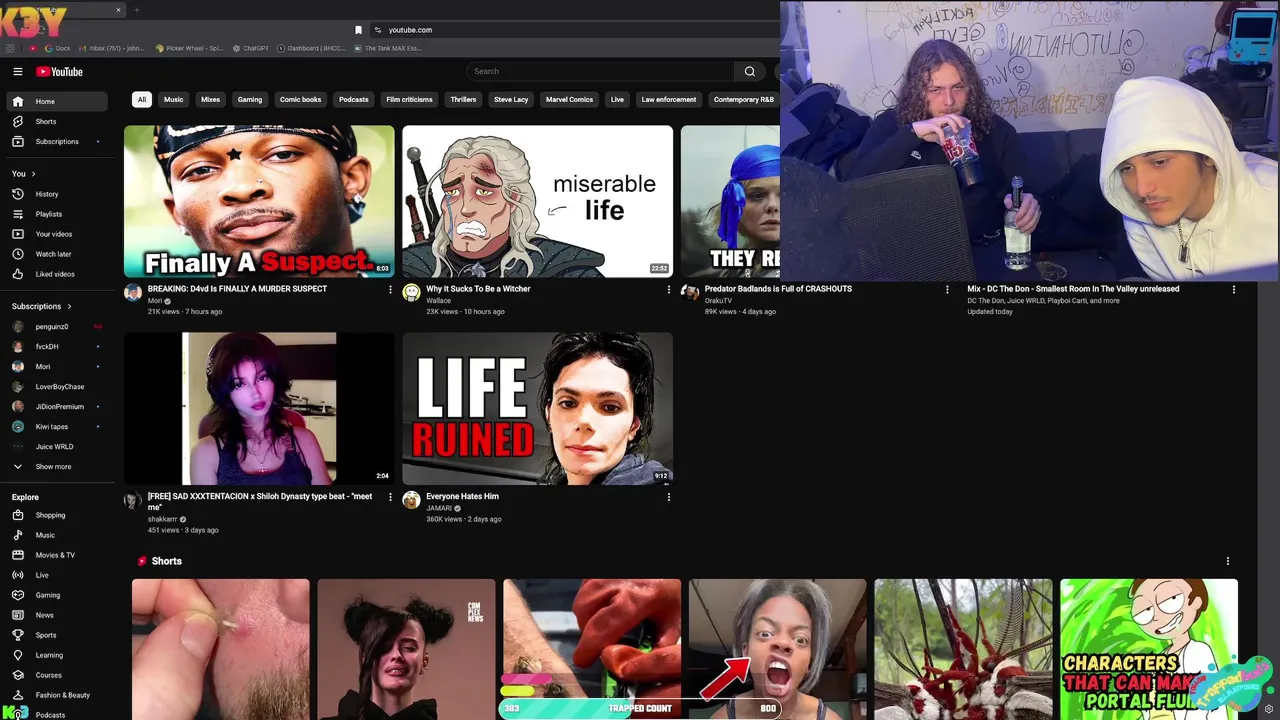Open Courses in the Explore section

tap(57, 675)
